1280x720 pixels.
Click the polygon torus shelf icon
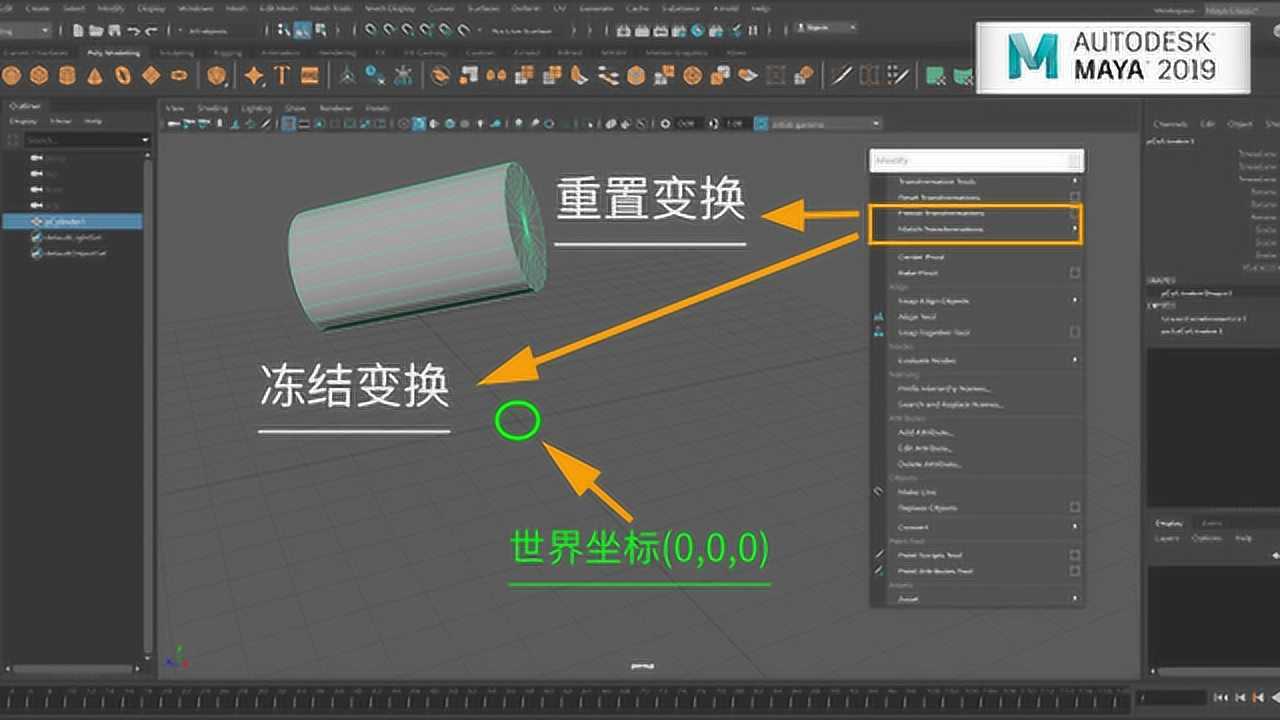123,75
